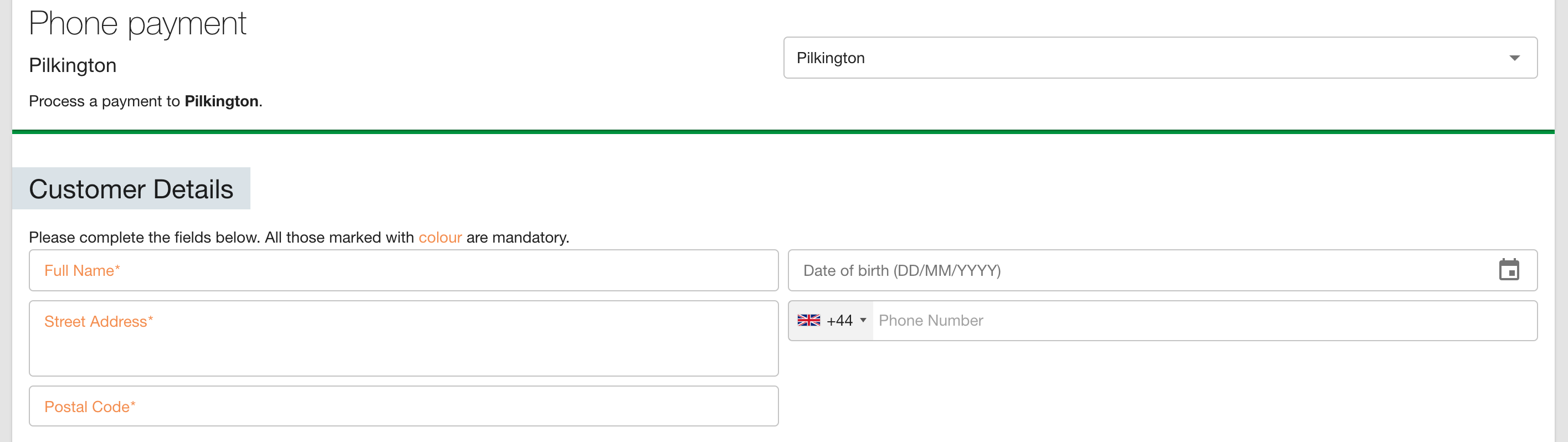Viewport: 1568px width, 442px height.
Task: Open the date of birth calendar icon
Action: coord(1508,270)
